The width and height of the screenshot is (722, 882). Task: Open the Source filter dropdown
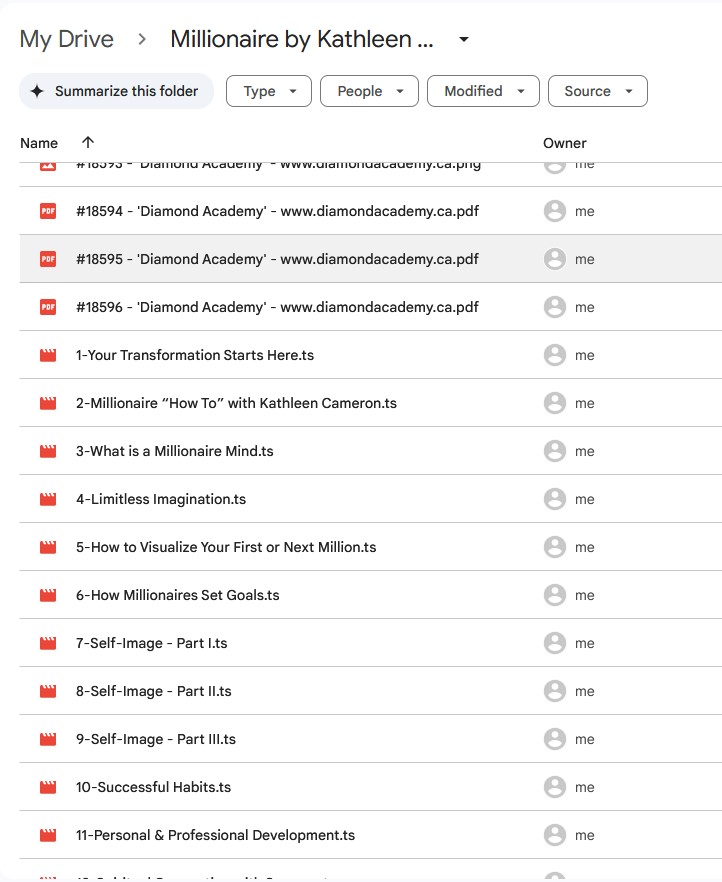(x=597, y=91)
